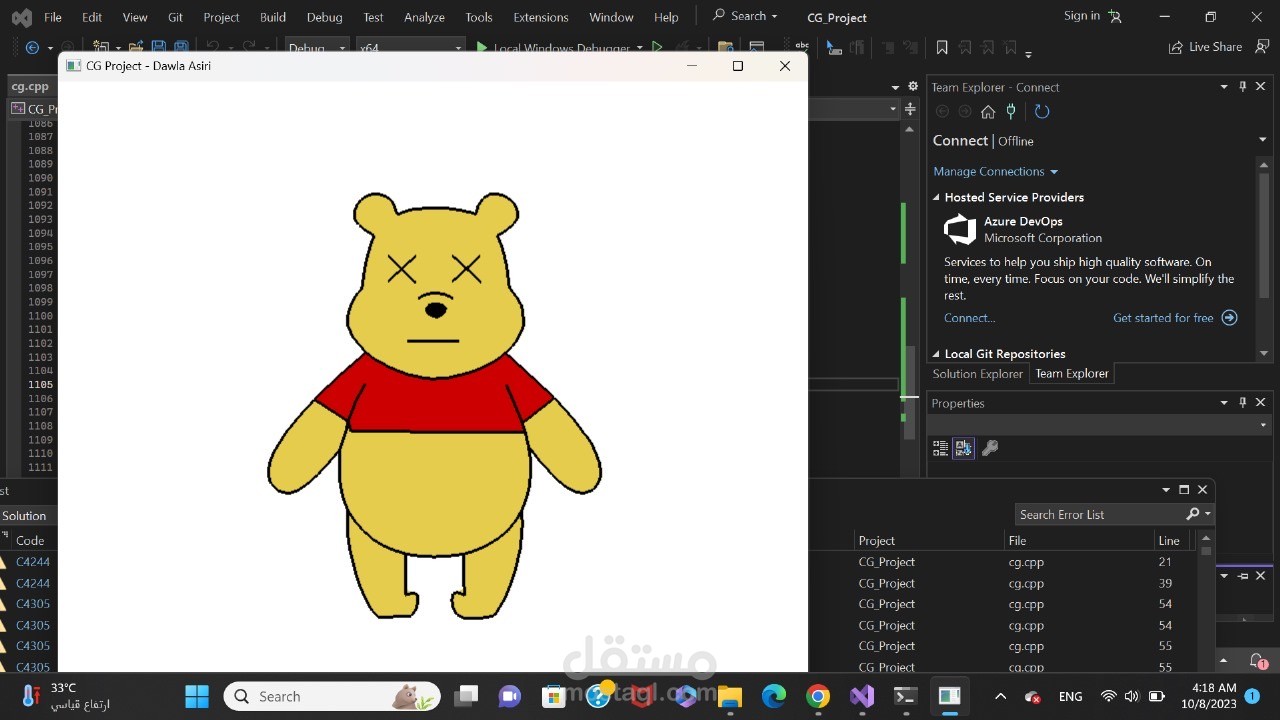Toggle bookmark on current line
1280x720 pixels.
[x=942, y=47]
